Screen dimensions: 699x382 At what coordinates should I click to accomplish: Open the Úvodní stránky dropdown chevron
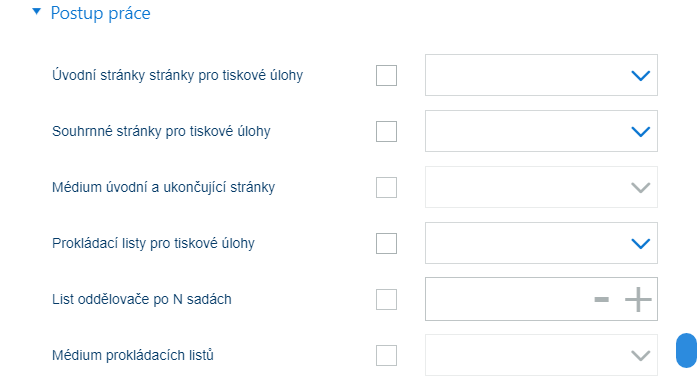tap(641, 75)
